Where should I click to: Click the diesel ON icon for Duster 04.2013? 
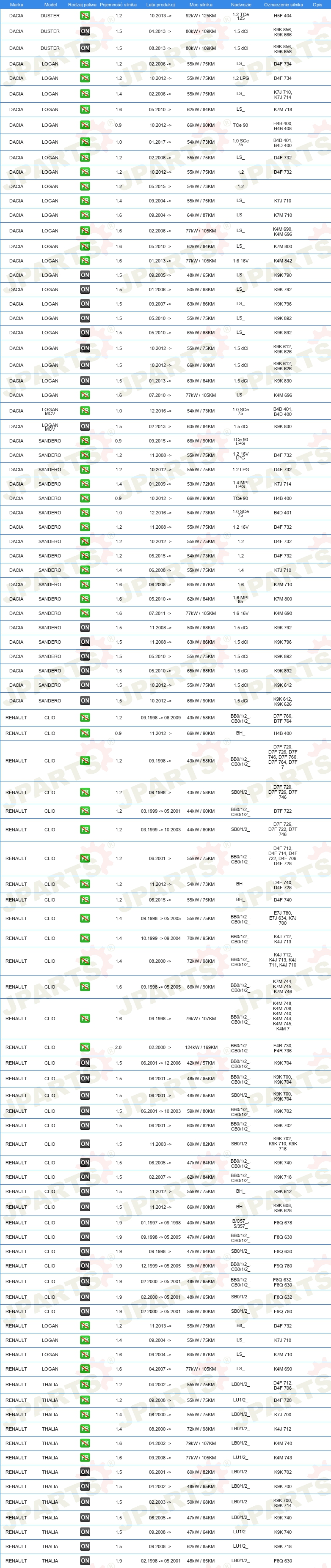click(x=85, y=31)
